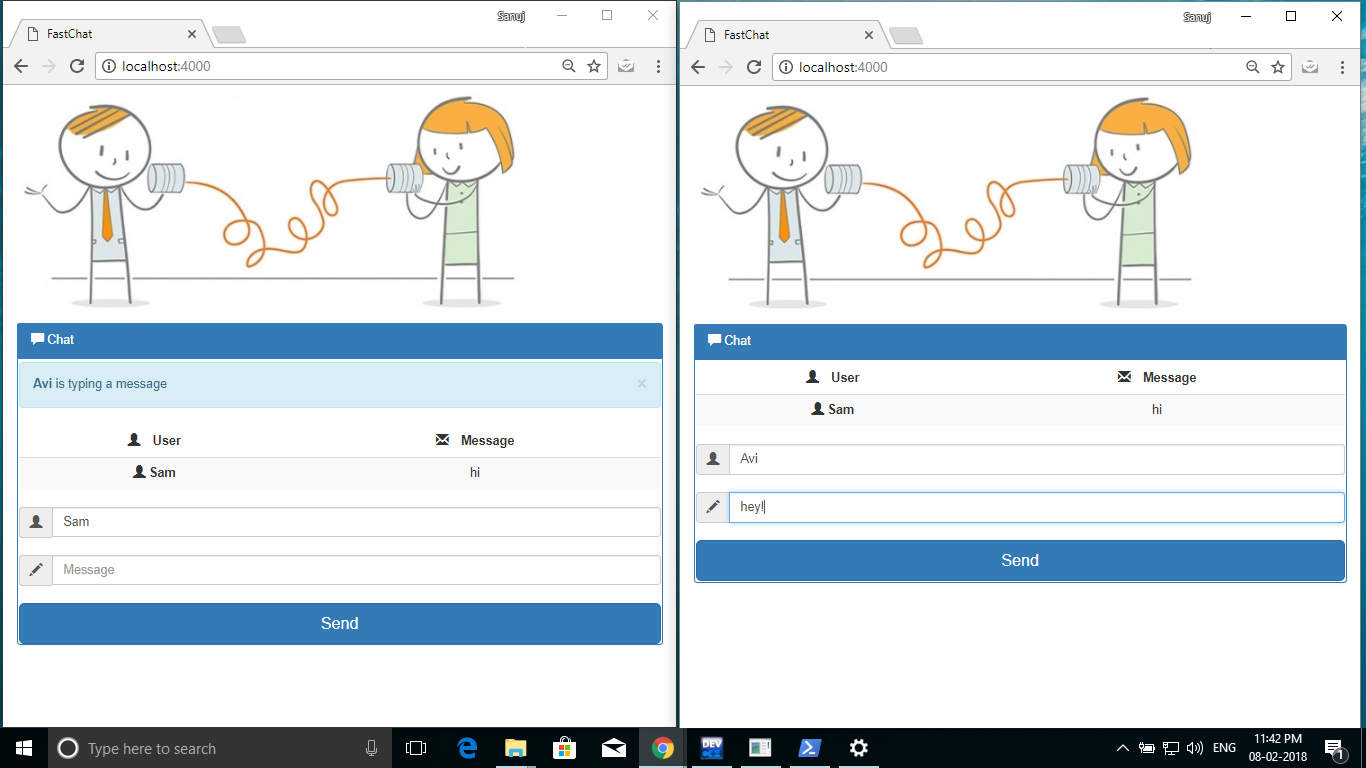
Task: Close FastChat tab in left window
Action: pyautogui.click(x=191, y=34)
